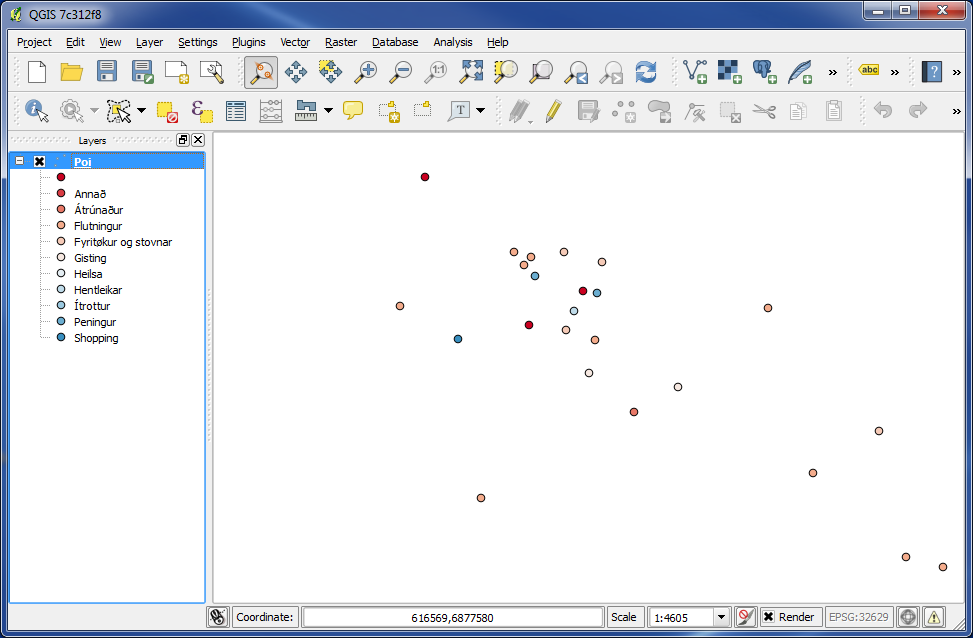Select the Touch zoom and pan tool
This screenshot has width=973, height=638.
(x=261, y=72)
